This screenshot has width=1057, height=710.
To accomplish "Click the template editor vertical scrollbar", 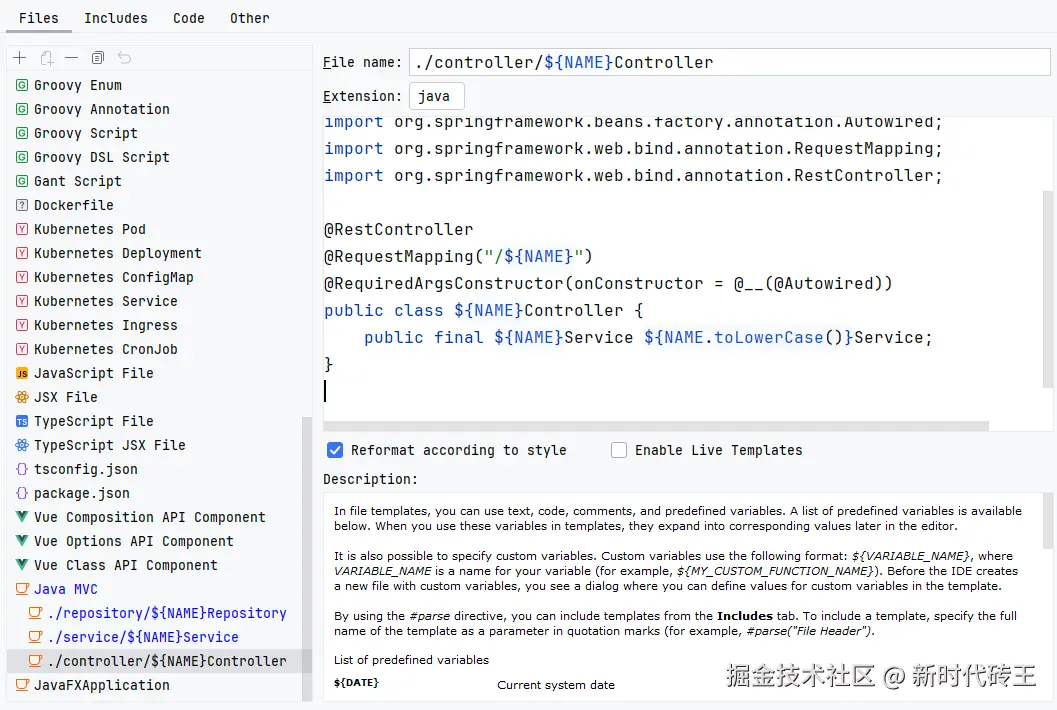I will tap(1048, 289).
